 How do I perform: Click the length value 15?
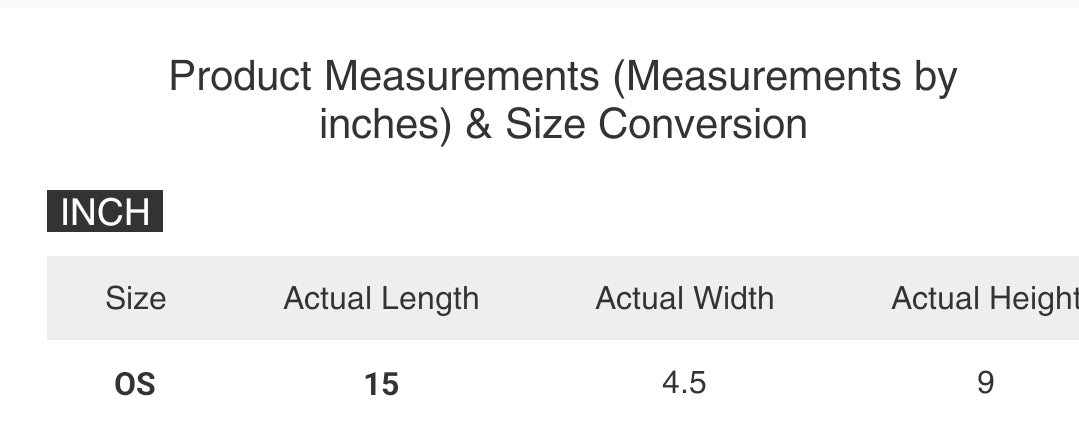(381, 384)
